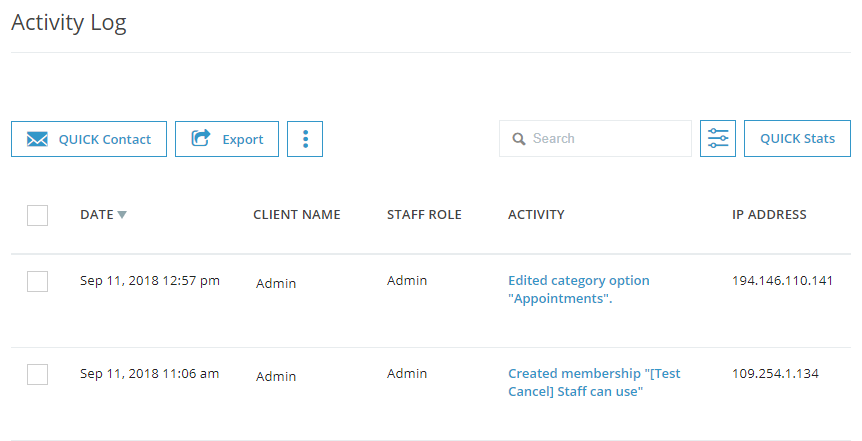Open 'Created membership [Test Cancel]' link
Image resolution: width=862 pixels, height=441 pixels.
coord(594,382)
